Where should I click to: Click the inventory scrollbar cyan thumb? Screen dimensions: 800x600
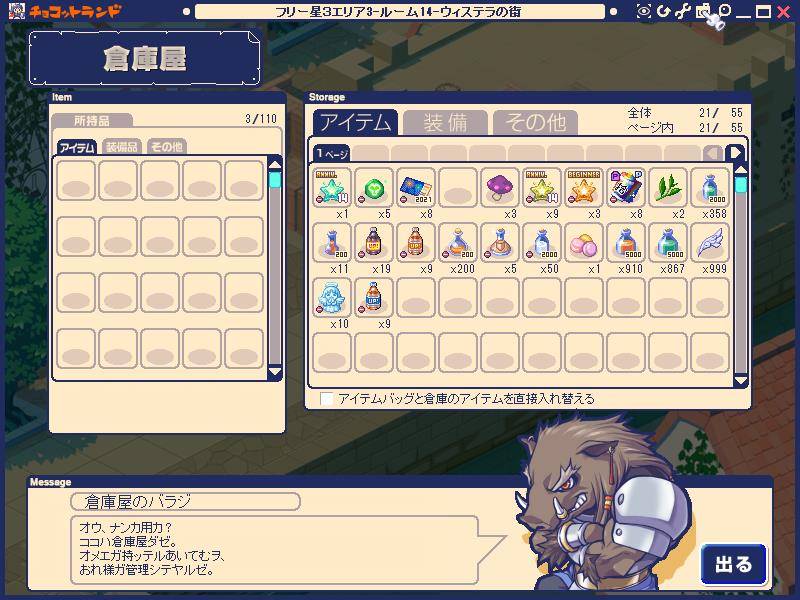[275, 180]
